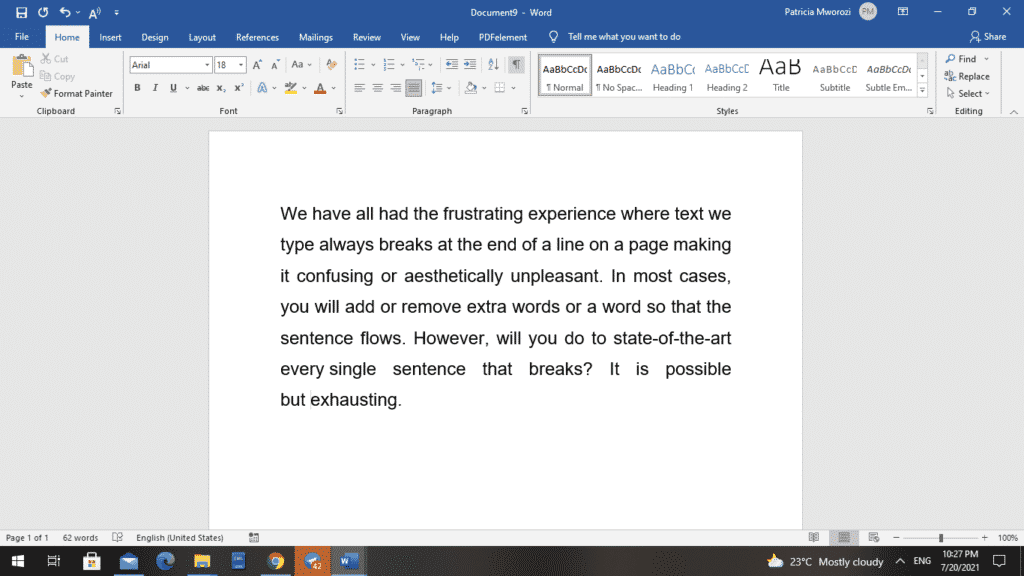This screenshot has width=1024, height=576.
Task: Shrink the font size with the smaller A
Action: (x=275, y=65)
